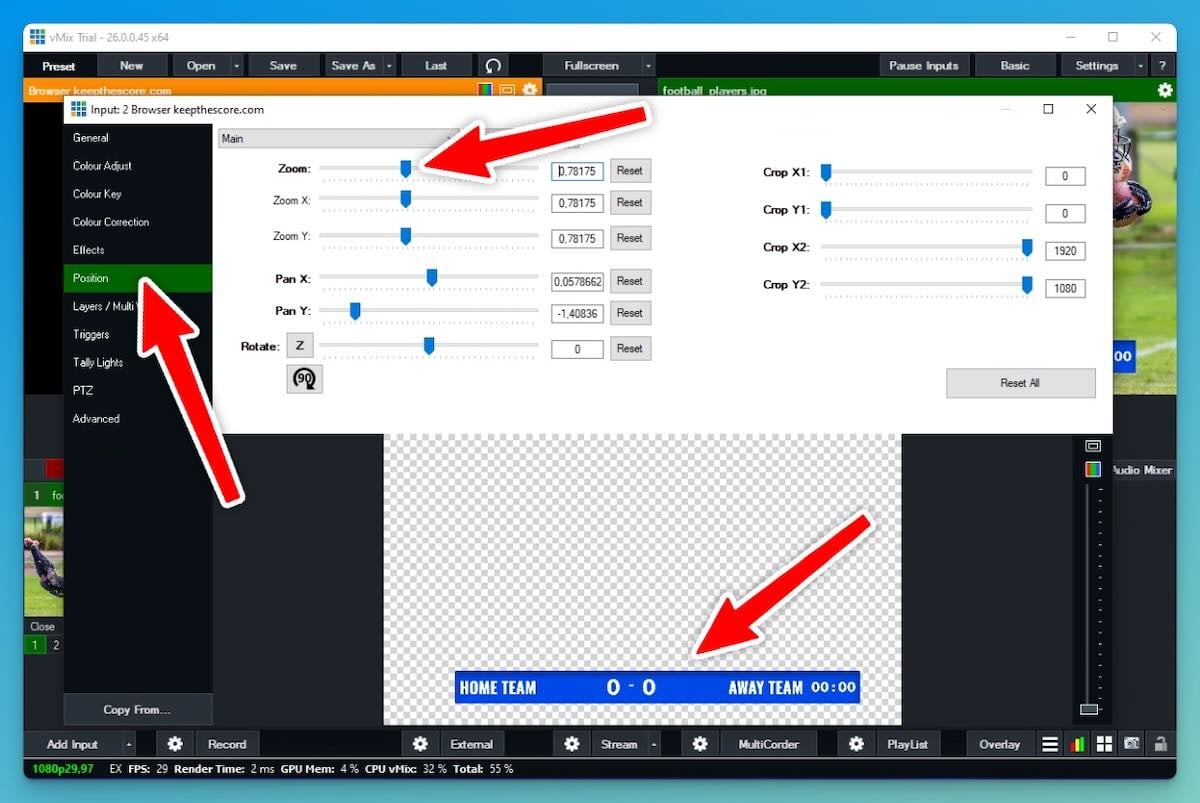
Task: Switch to the Triggers section
Action: point(97,334)
